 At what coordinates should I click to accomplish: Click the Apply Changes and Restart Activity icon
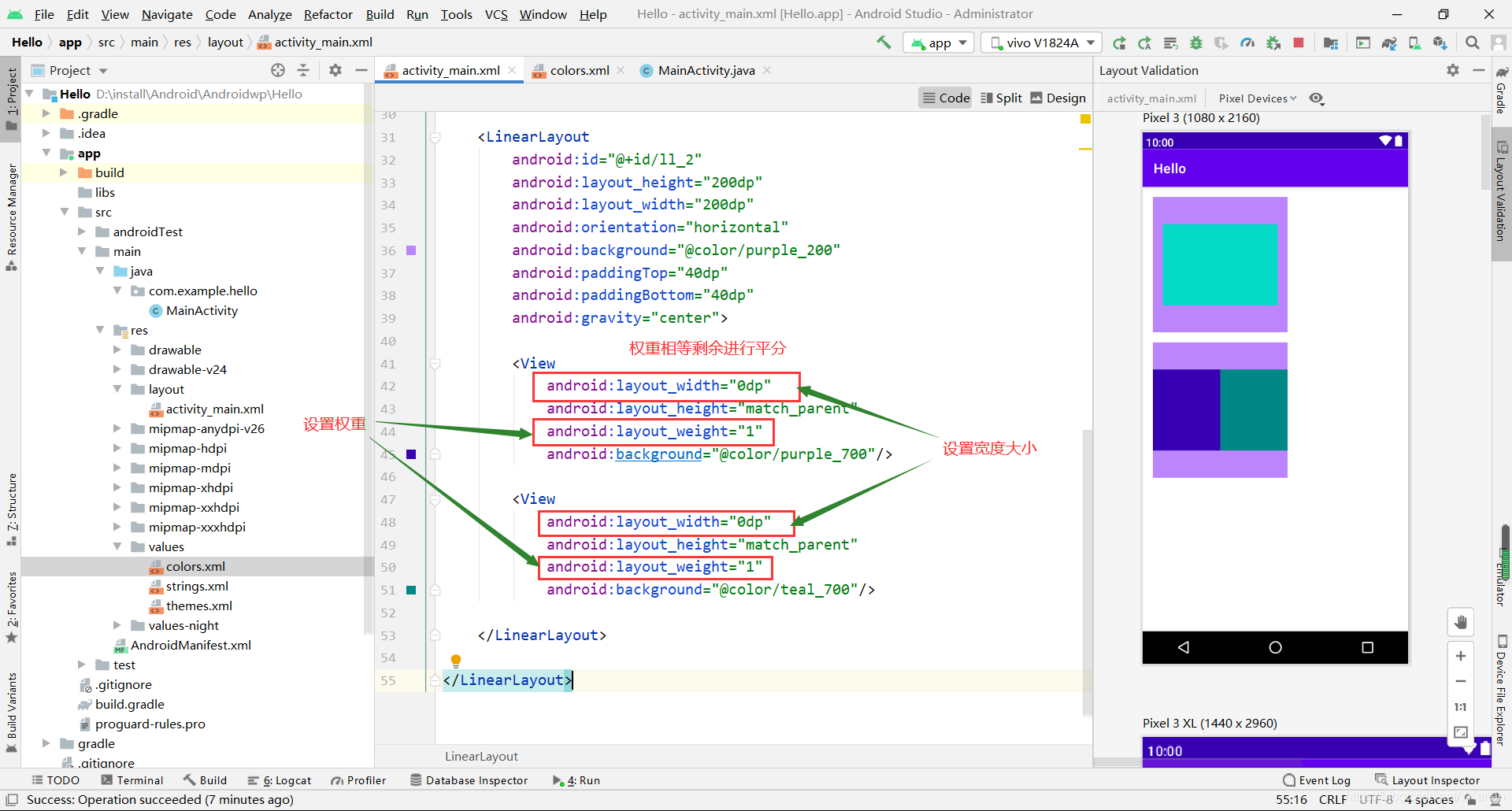coord(1145,43)
